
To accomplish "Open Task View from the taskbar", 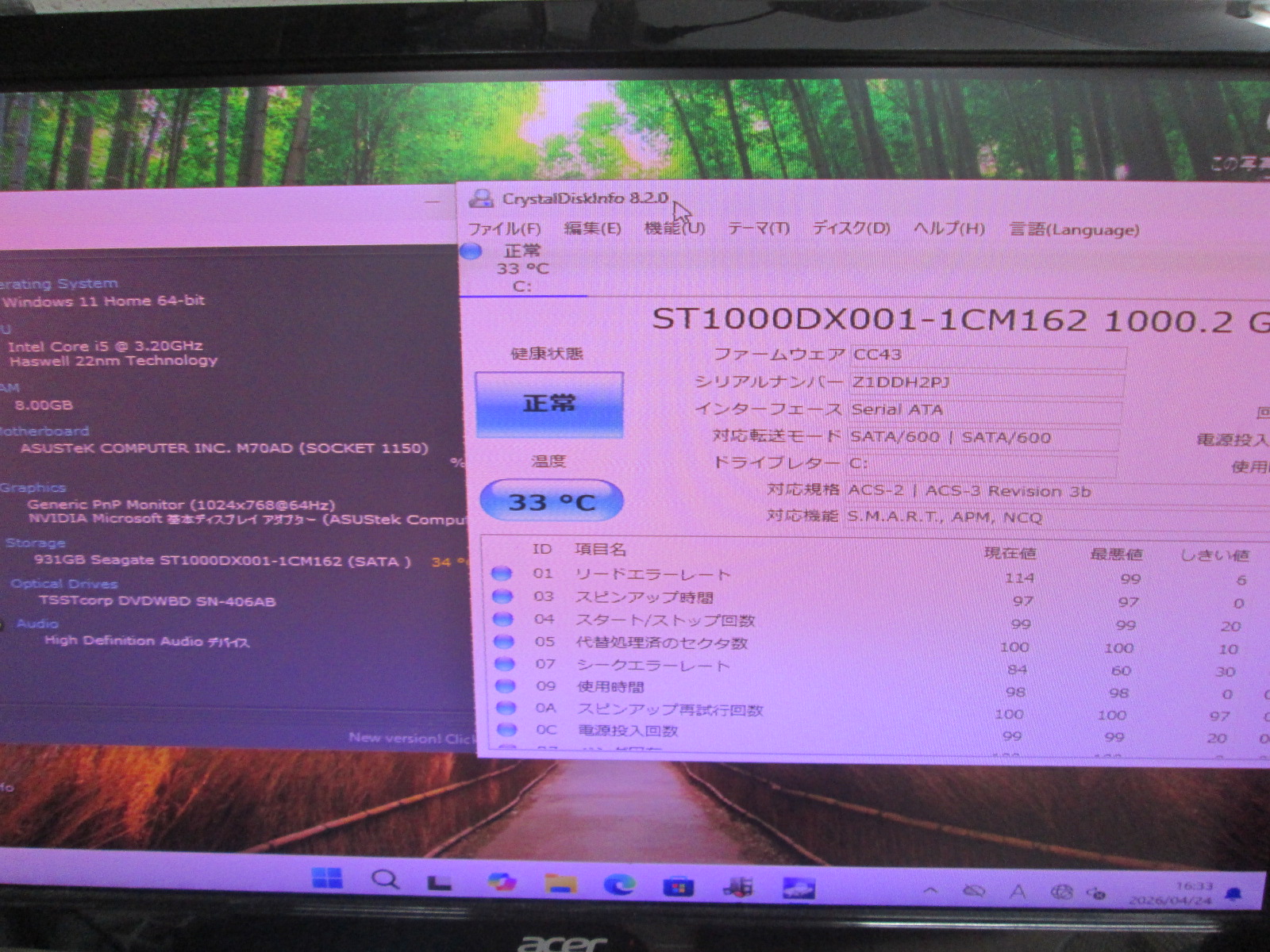I will [x=439, y=882].
